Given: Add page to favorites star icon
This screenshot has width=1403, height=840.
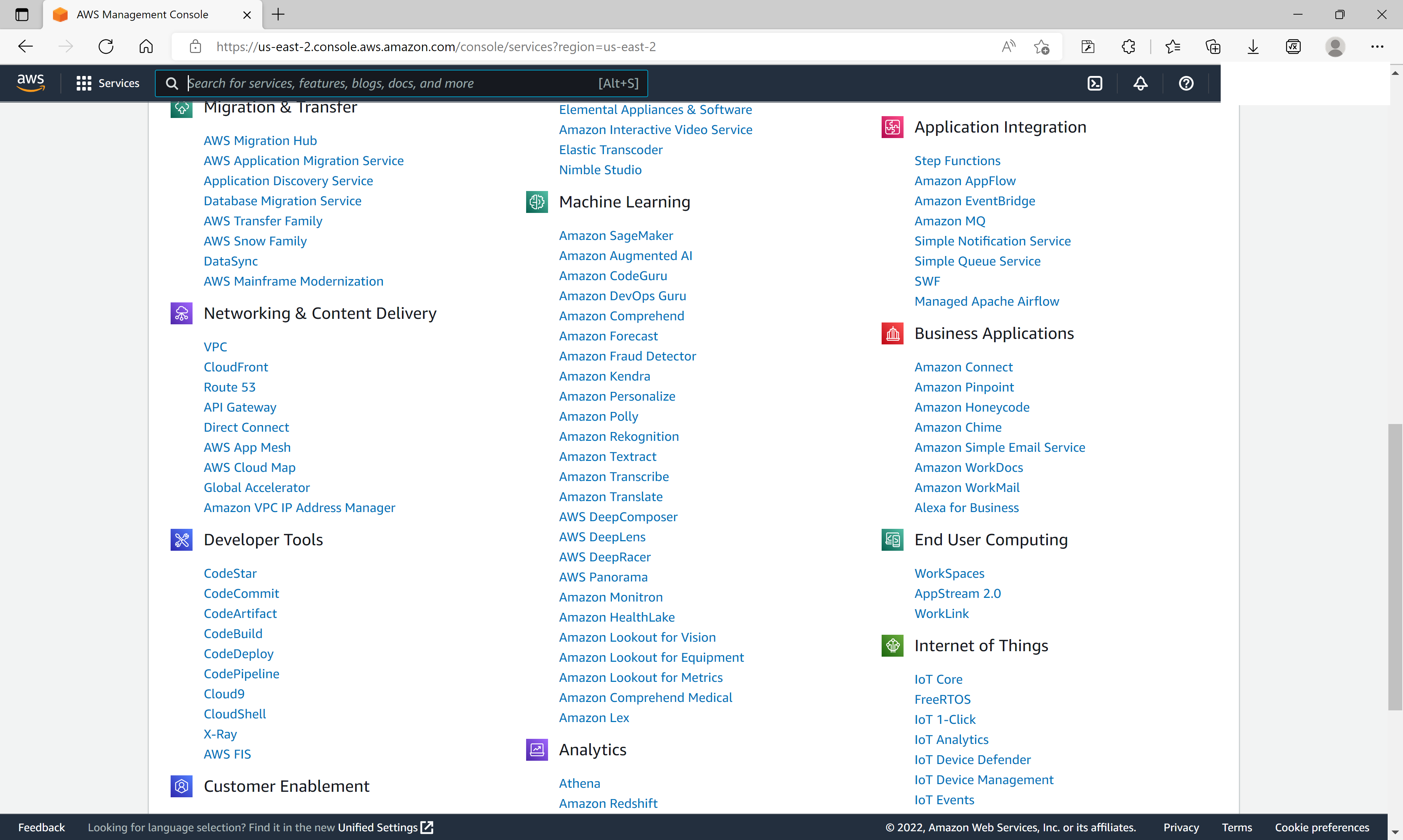Looking at the screenshot, I should [1041, 46].
